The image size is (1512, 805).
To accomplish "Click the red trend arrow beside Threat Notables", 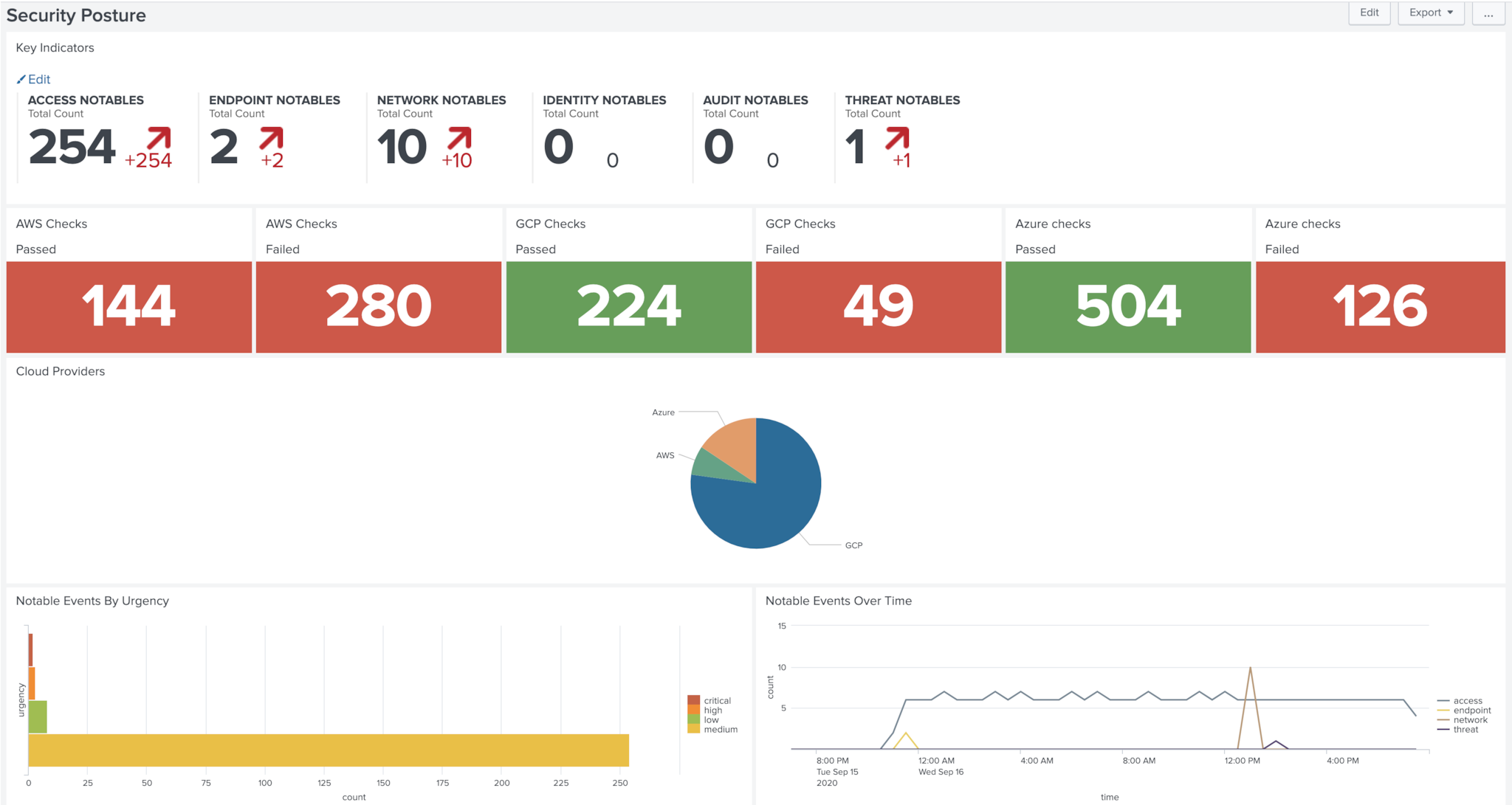I will 897,138.
